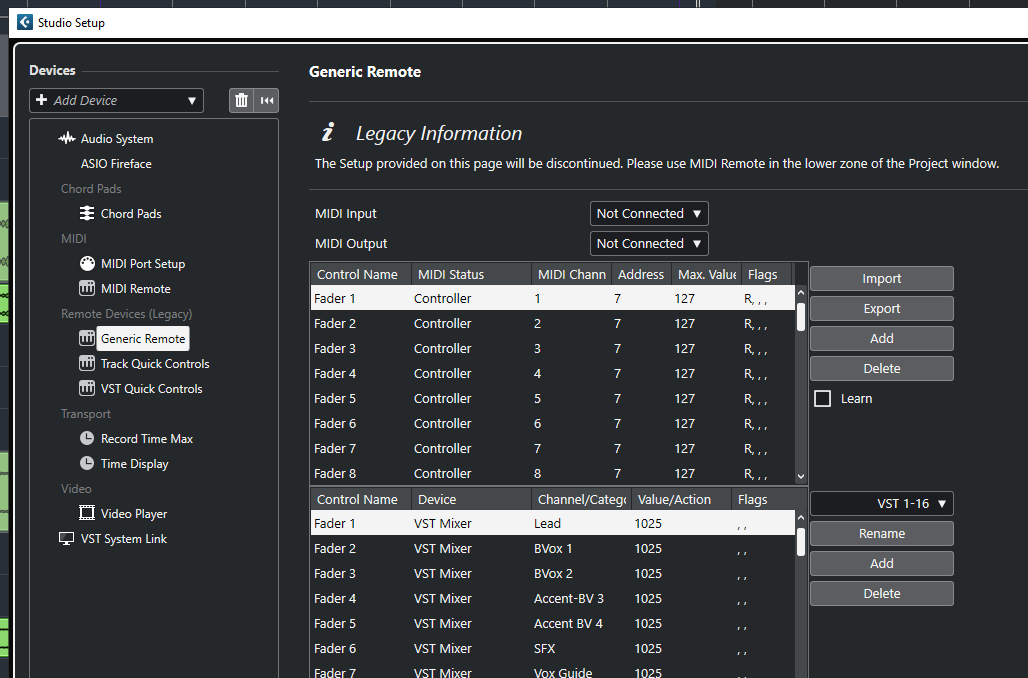This screenshot has height=678, width=1028.
Task: Click the Track Quick Controls icon
Action: coord(87,363)
